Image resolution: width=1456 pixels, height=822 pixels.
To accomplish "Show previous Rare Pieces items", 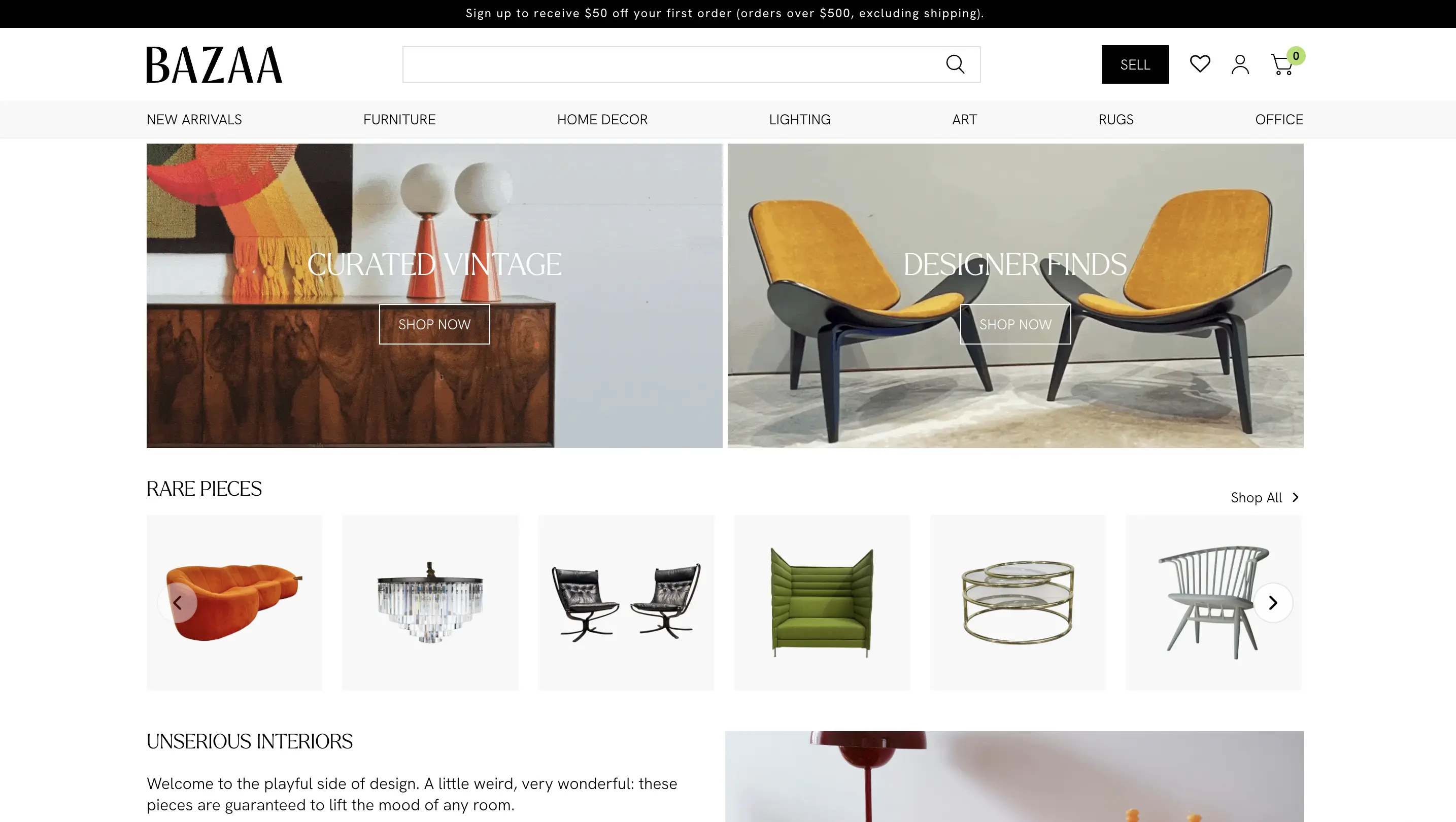I will pos(178,603).
